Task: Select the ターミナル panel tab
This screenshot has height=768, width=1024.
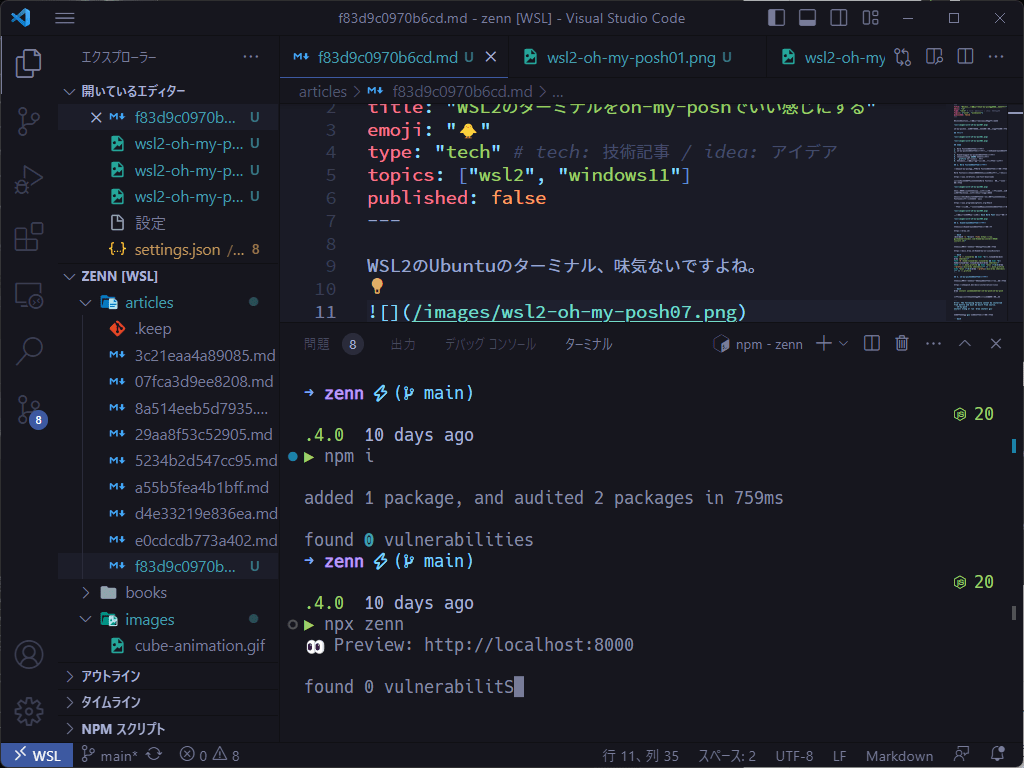Action: tap(588, 344)
